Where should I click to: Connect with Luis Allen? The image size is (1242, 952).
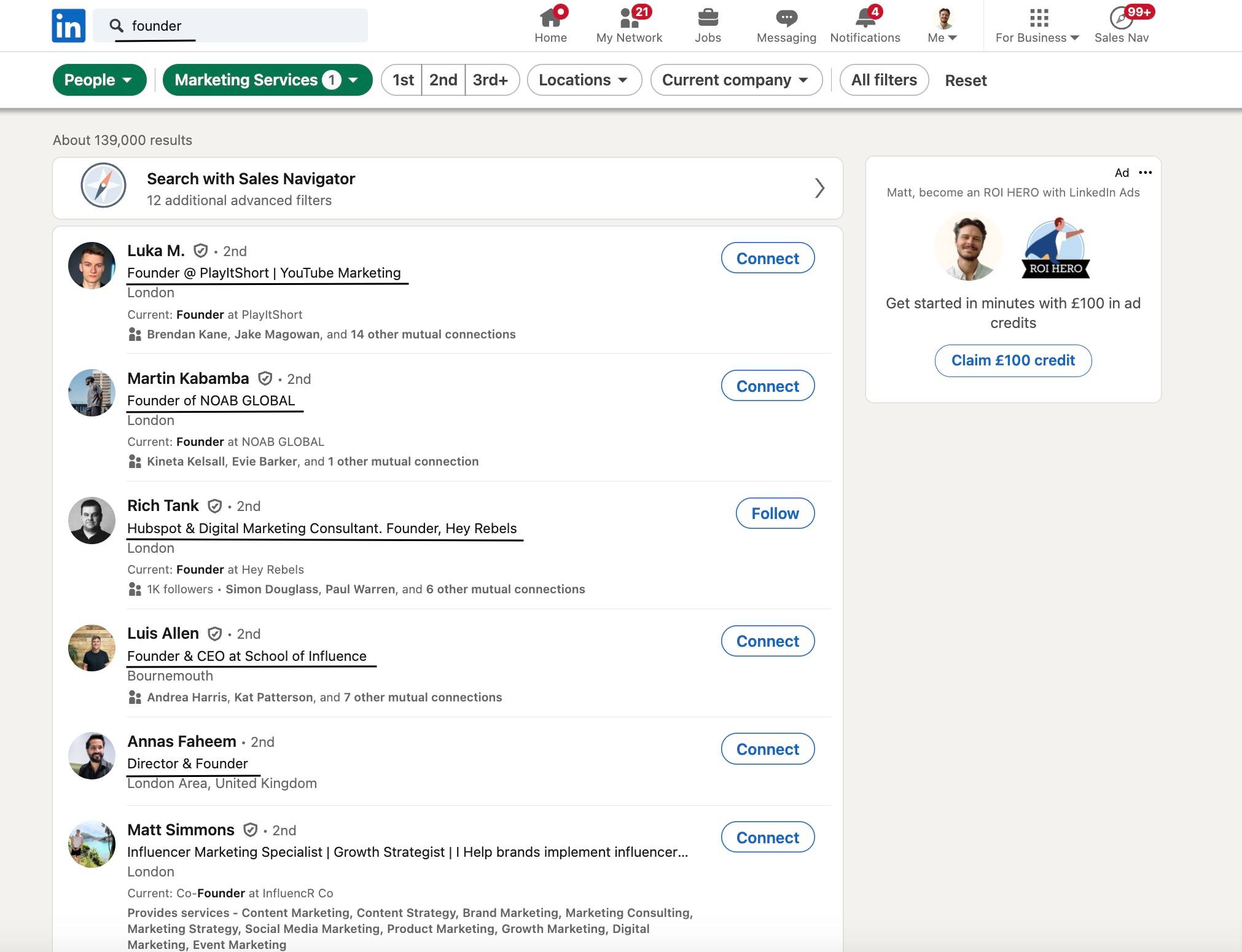click(768, 641)
